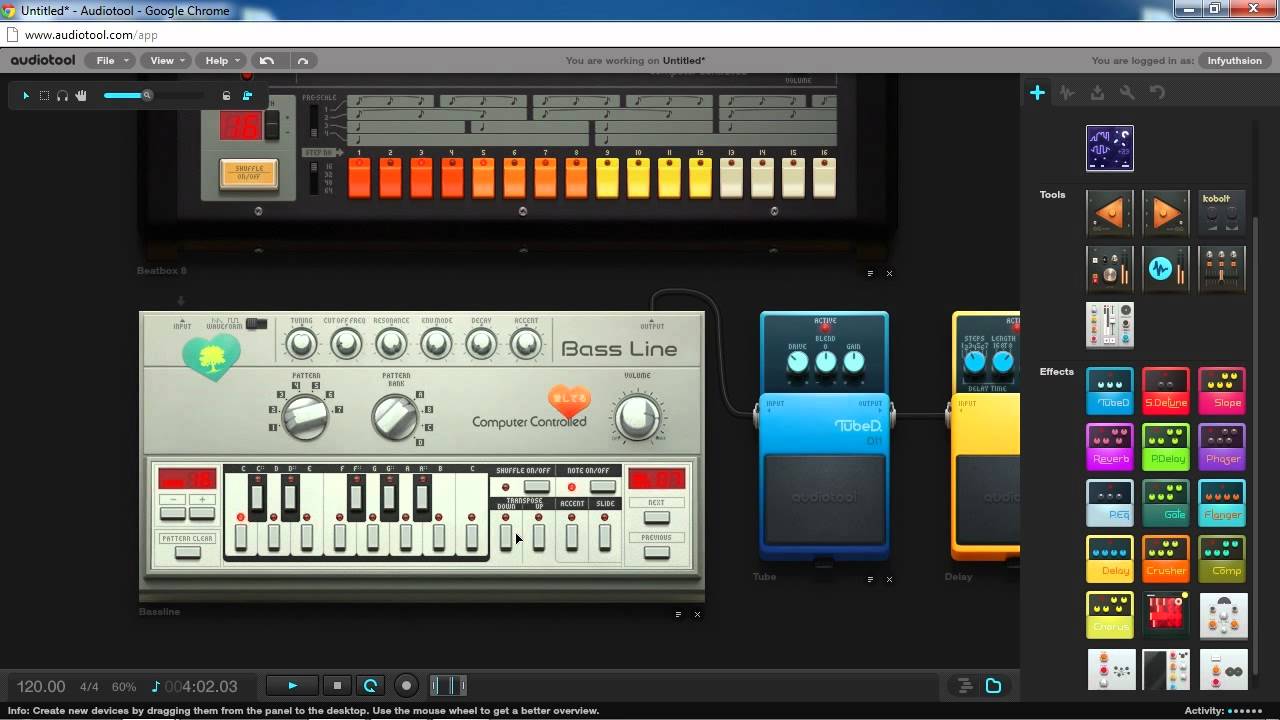Select the Phaser effect pedal
This screenshot has height=720, width=1280.
[1222, 447]
